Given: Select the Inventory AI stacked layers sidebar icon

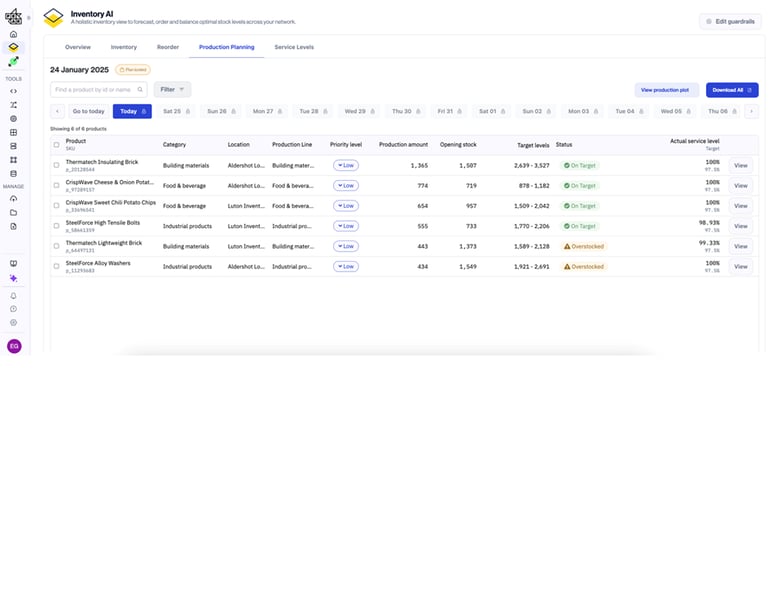Looking at the screenshot, I should (13, 47).
